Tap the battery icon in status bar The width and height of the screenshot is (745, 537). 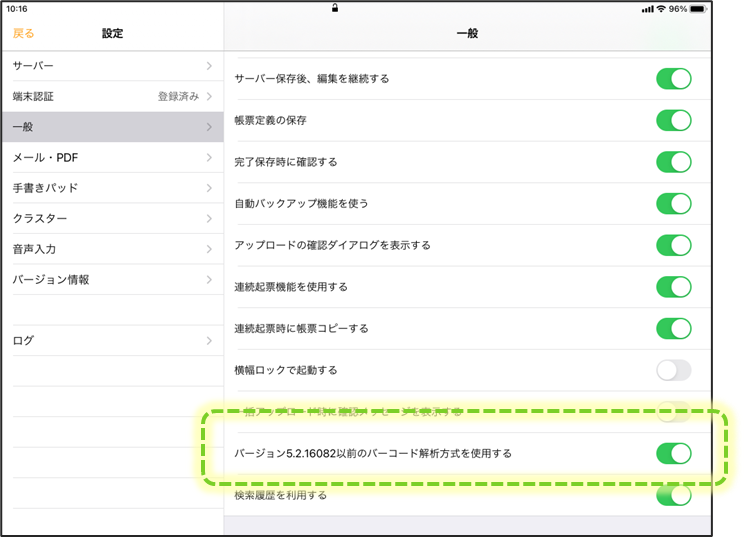click(701, 8)
